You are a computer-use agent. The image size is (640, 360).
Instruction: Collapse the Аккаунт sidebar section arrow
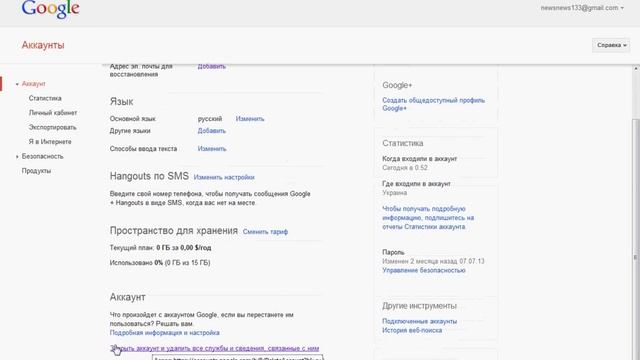point(17,84)
